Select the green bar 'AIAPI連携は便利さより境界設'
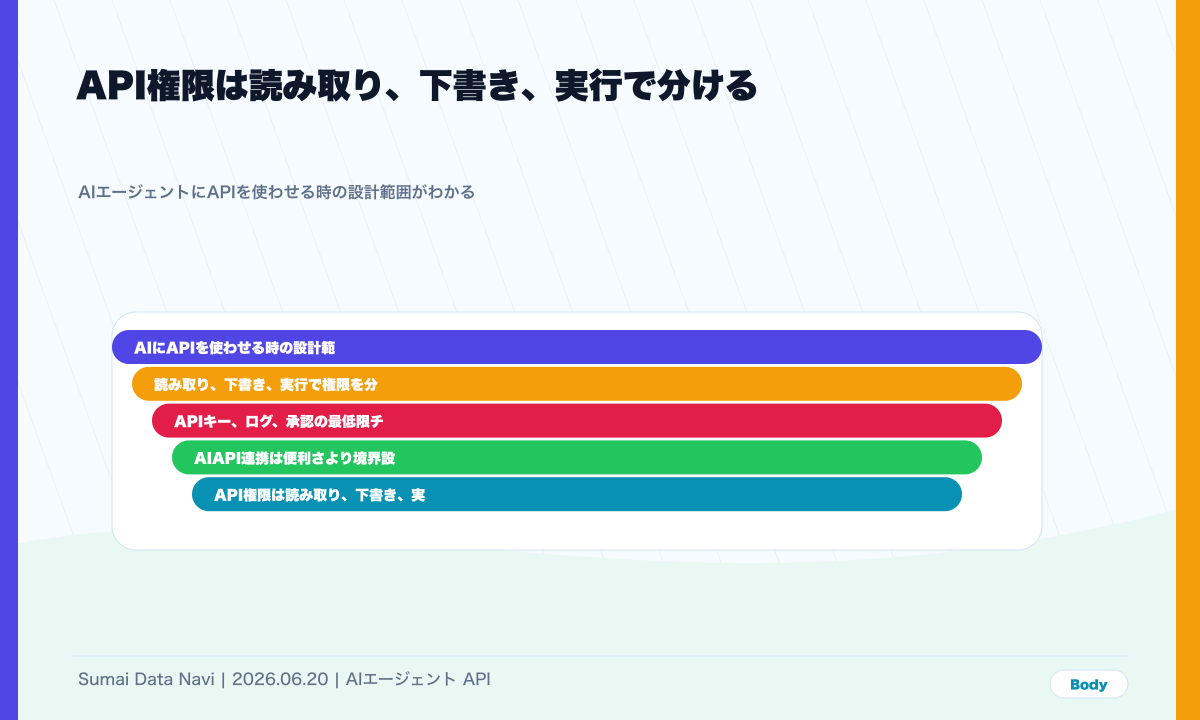The image size is (1200, 720). (x=577, y=458)
